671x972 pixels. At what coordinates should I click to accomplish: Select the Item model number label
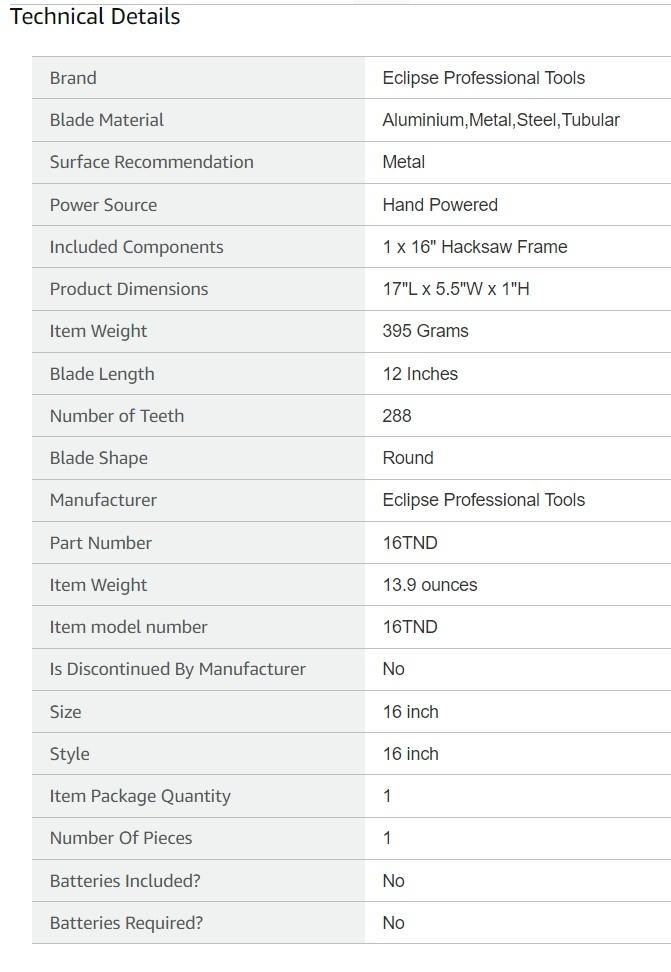tap(128, 627)
